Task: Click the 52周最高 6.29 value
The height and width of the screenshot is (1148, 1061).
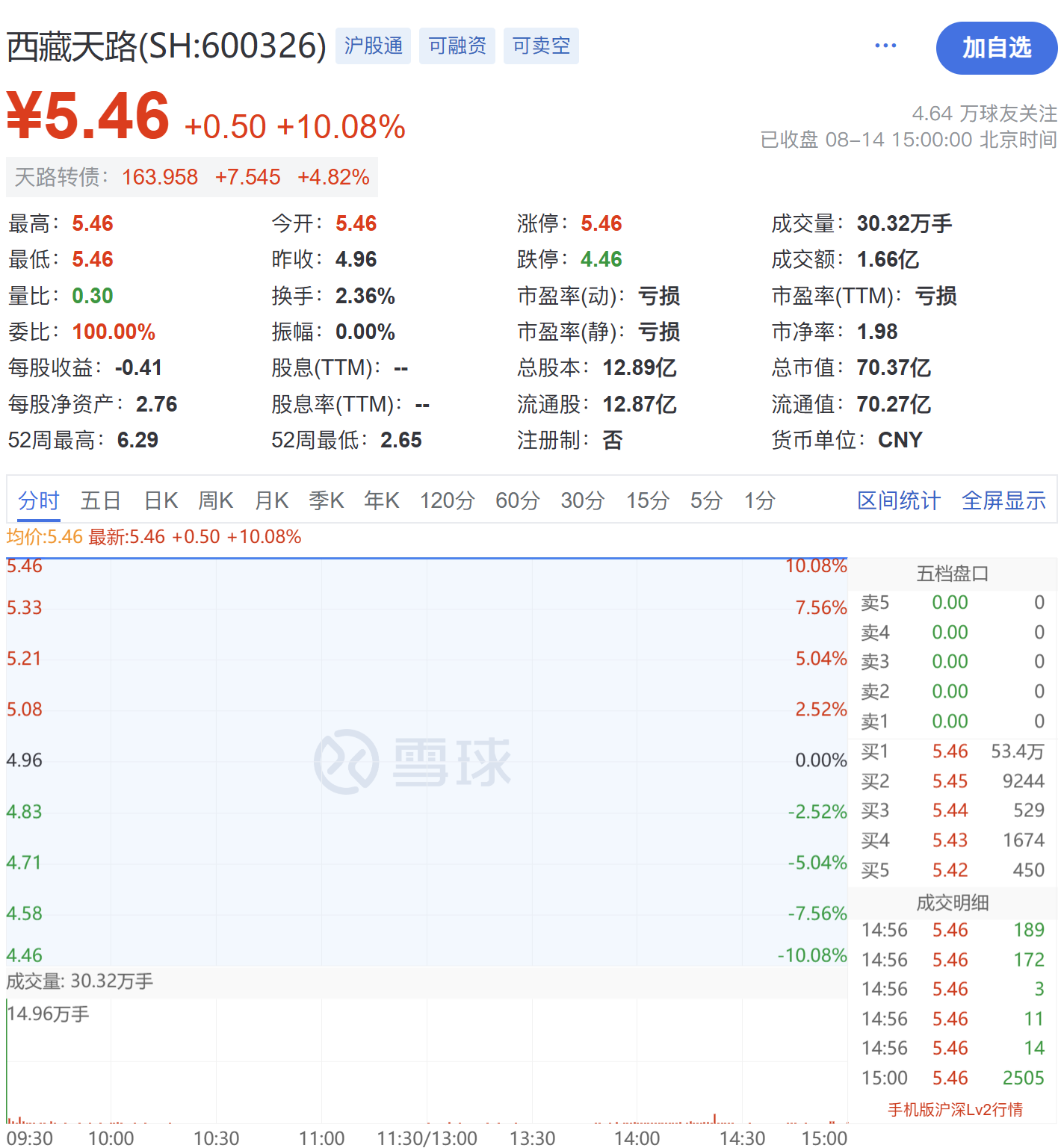Action: point(137,440)
